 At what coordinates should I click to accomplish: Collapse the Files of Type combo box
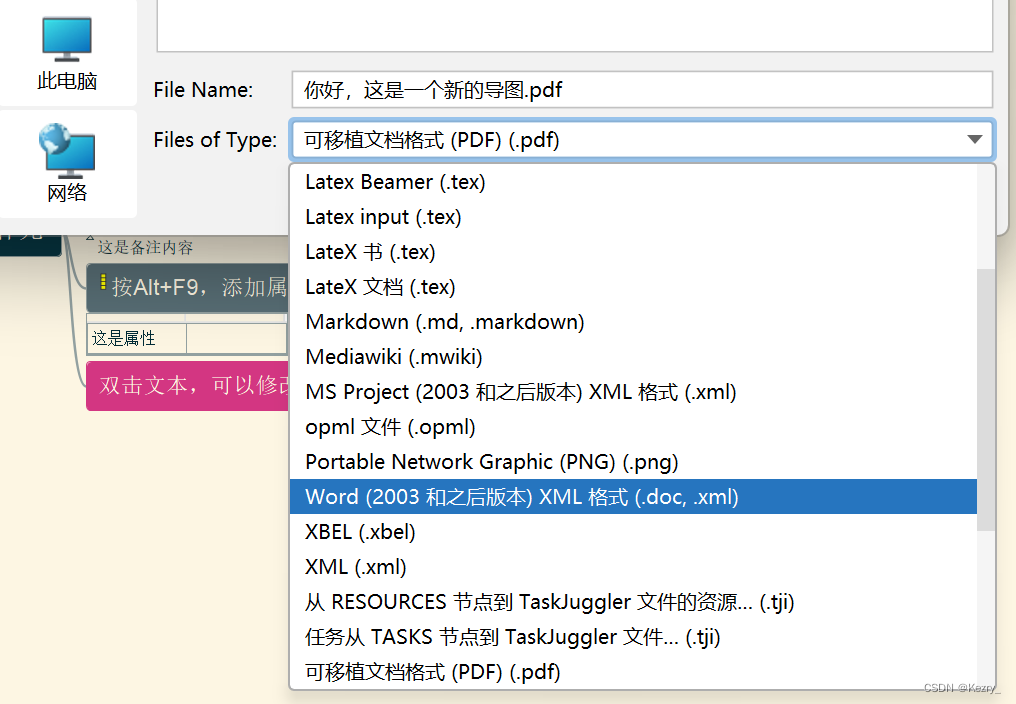click(x=641, y=139)
